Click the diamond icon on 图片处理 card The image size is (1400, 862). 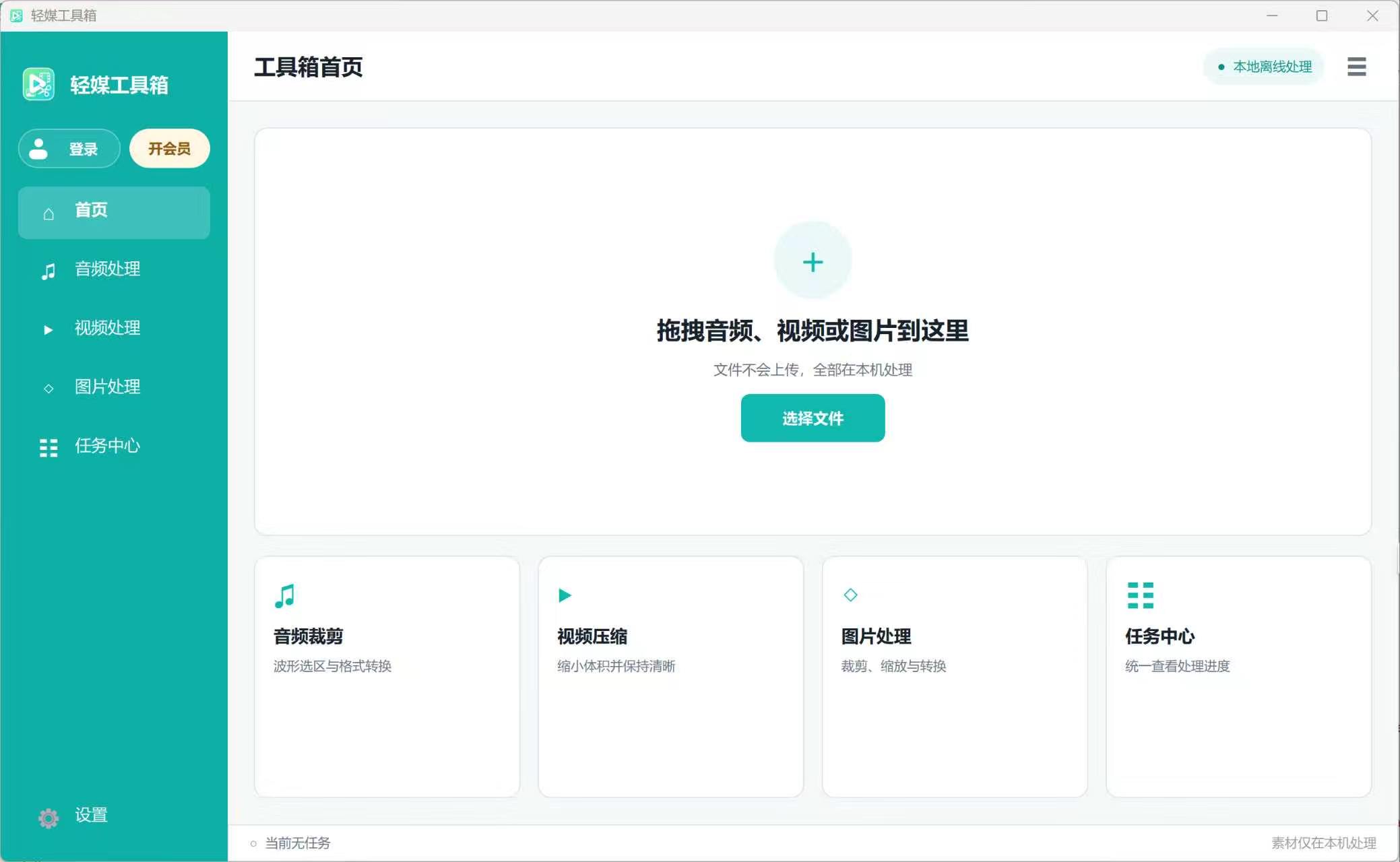point(850,595)
